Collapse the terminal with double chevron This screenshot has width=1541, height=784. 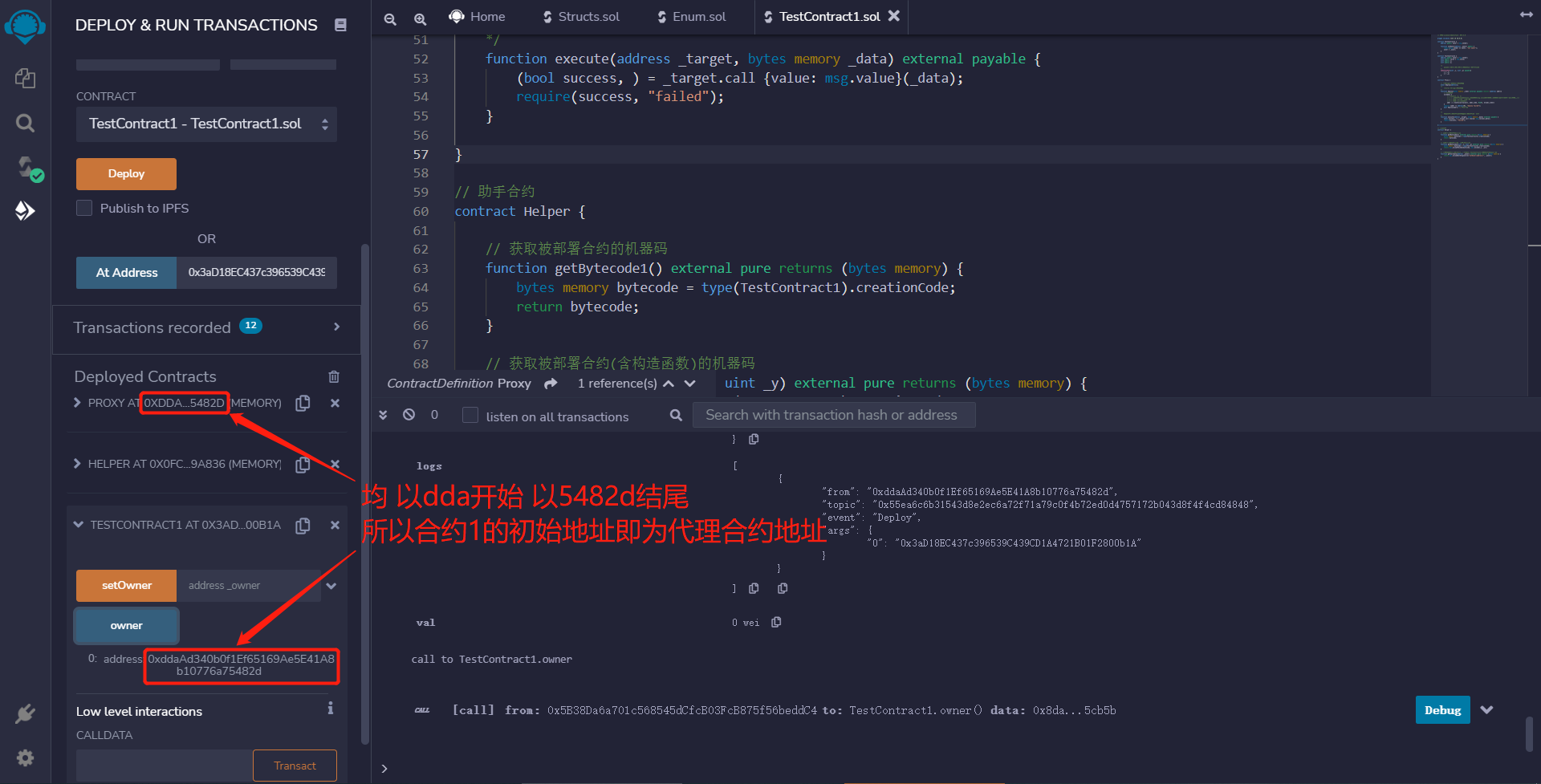383,415
